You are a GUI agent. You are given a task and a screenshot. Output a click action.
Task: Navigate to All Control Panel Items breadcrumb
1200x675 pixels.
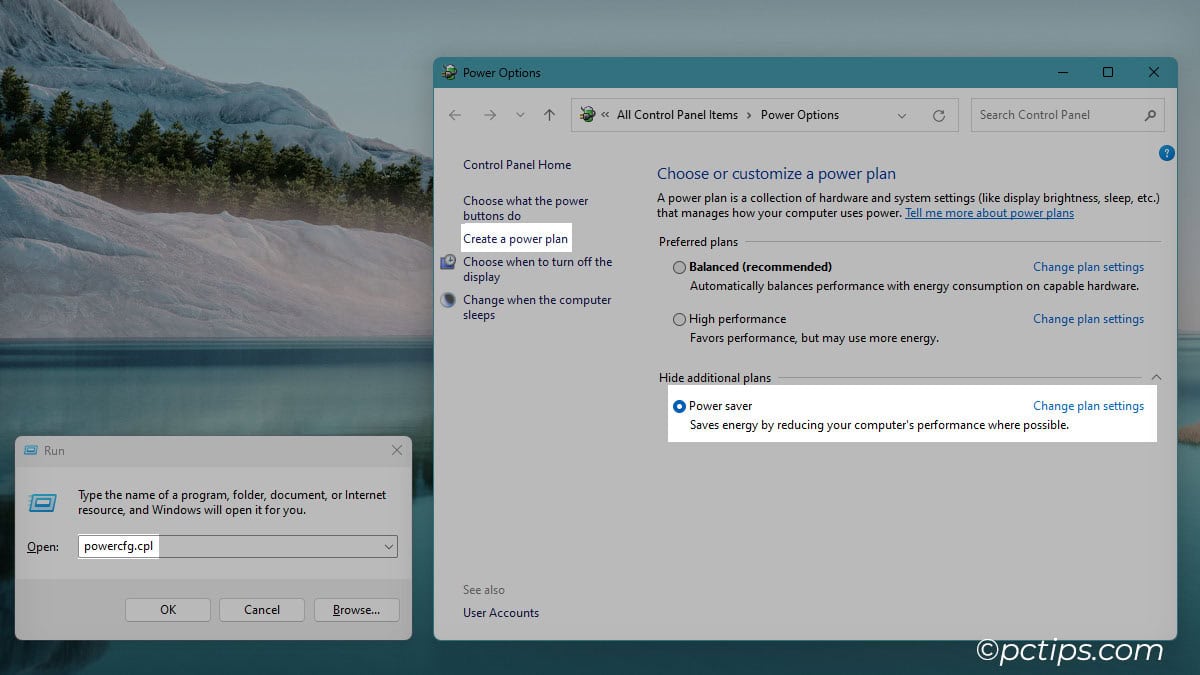click(x=677, y=115)
